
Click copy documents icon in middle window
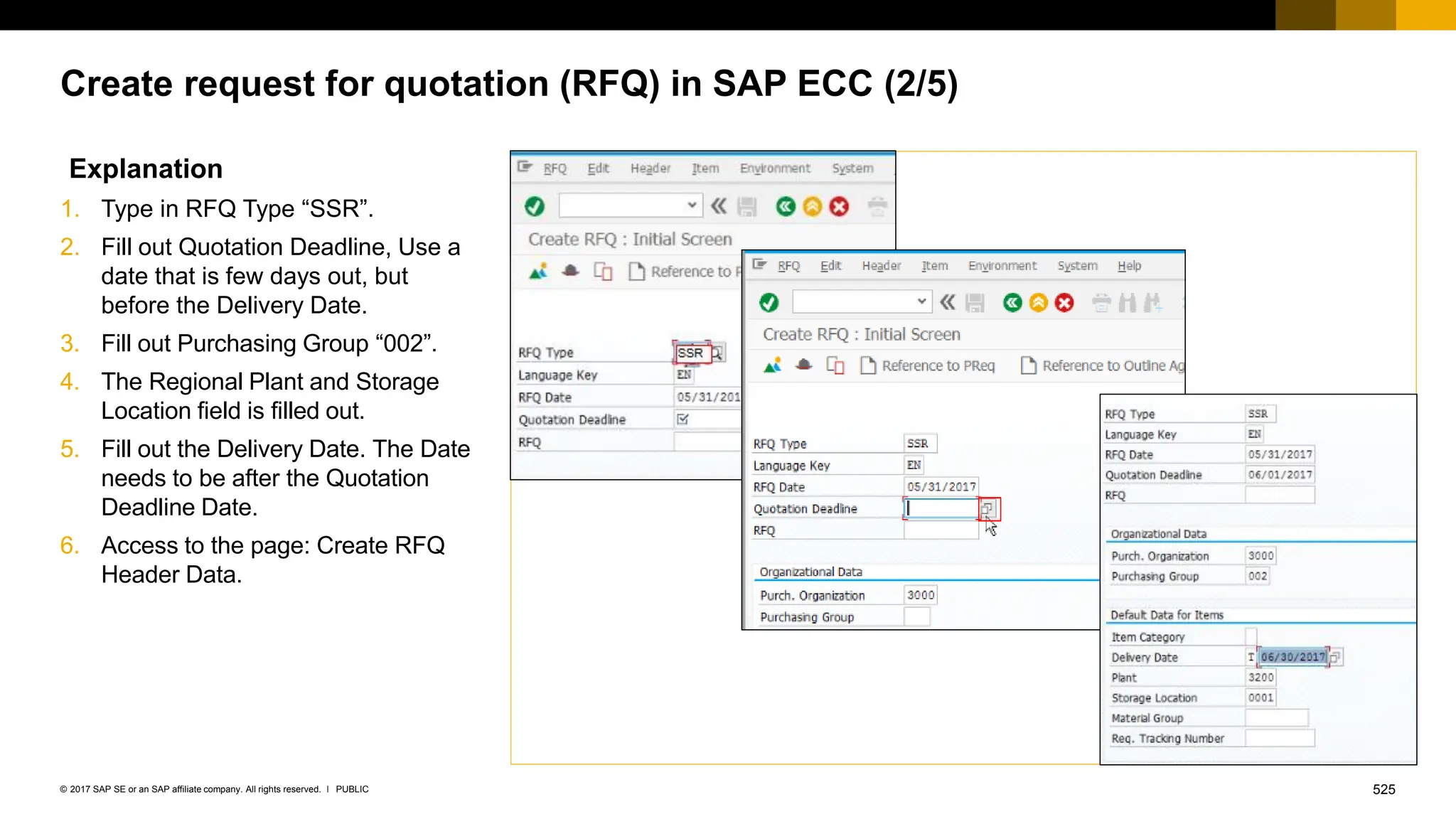pos(835,365)
